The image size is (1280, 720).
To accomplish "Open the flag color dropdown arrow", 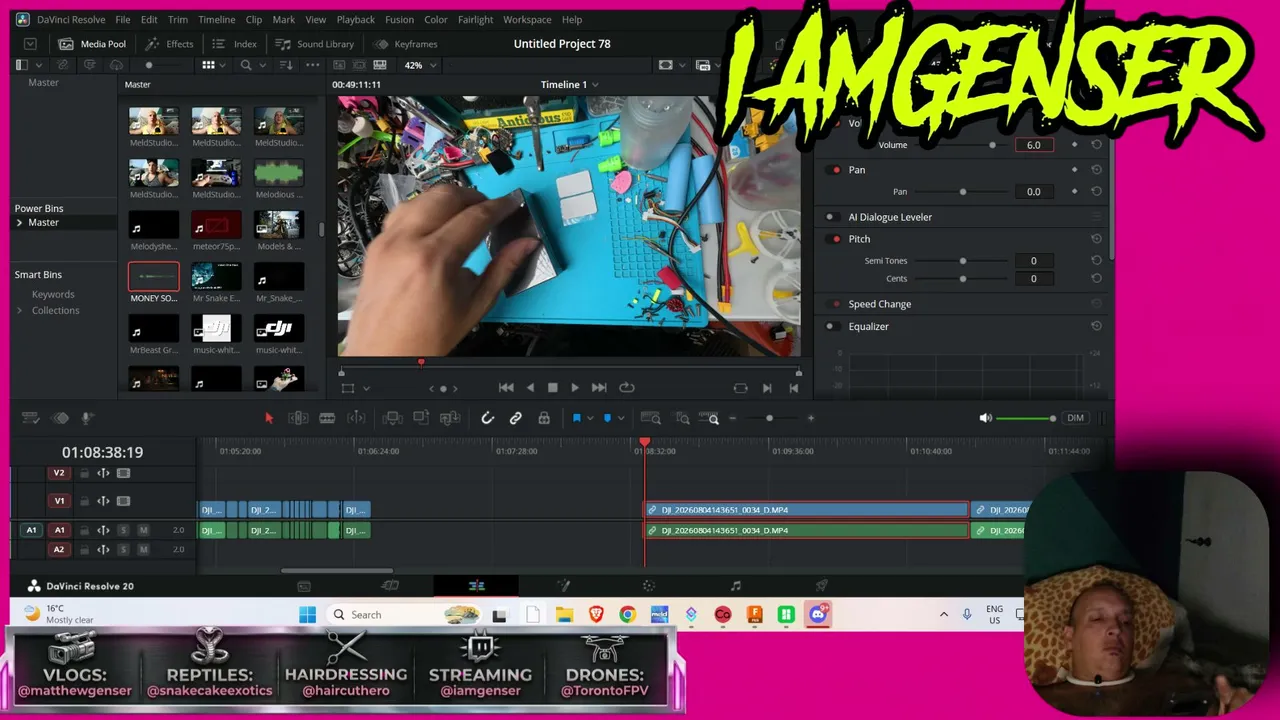I will (x=590, y=418).
